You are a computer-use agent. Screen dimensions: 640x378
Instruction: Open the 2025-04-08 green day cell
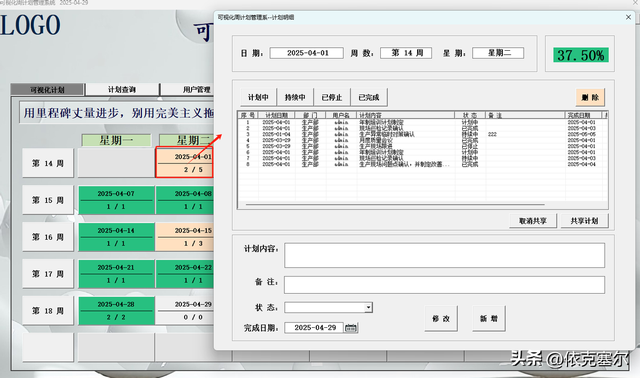coord(185,200)
